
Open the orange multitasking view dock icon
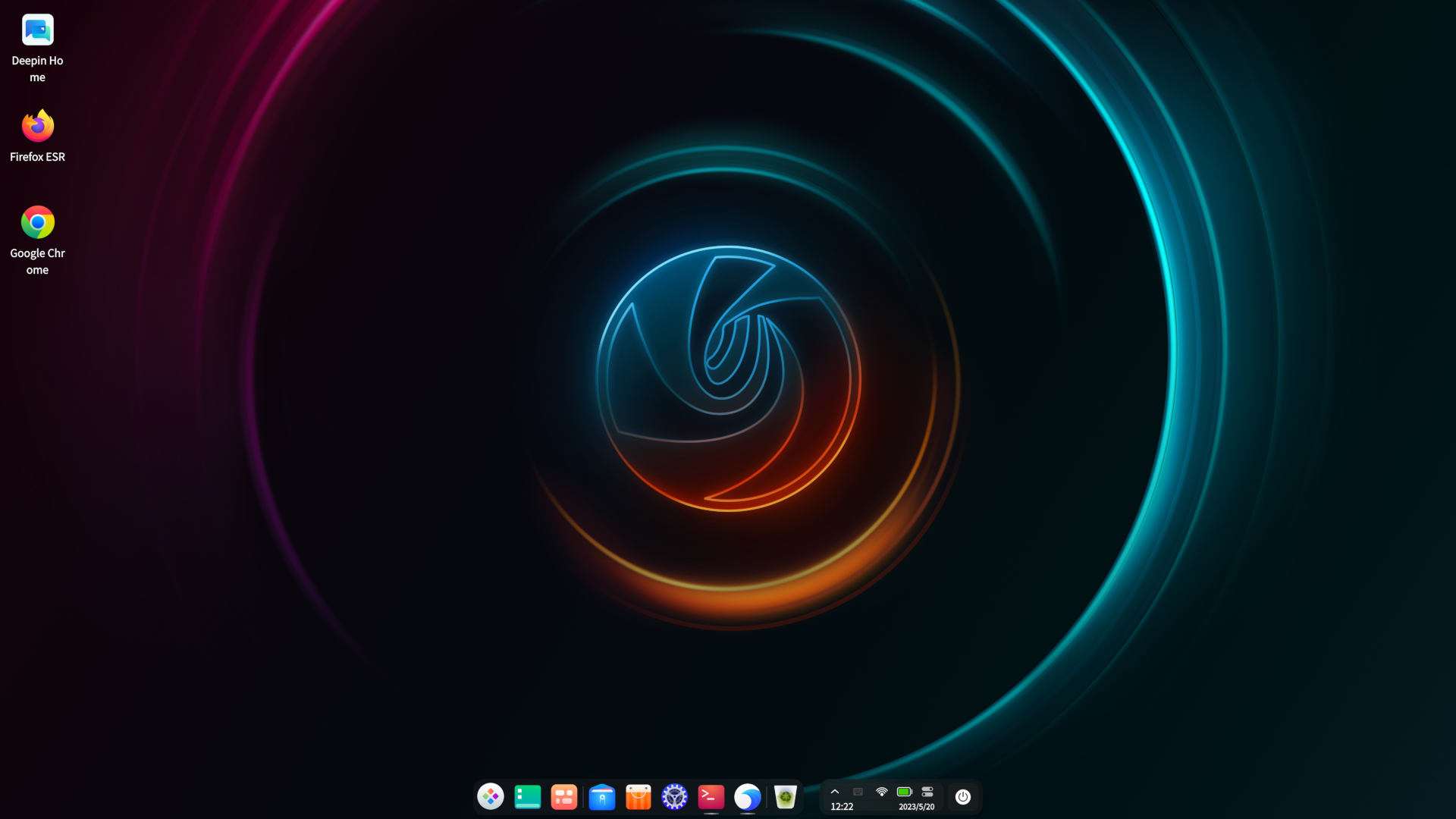564,797
